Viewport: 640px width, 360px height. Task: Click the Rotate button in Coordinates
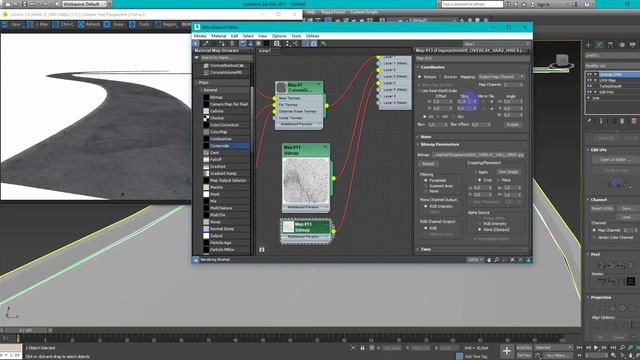513,124
